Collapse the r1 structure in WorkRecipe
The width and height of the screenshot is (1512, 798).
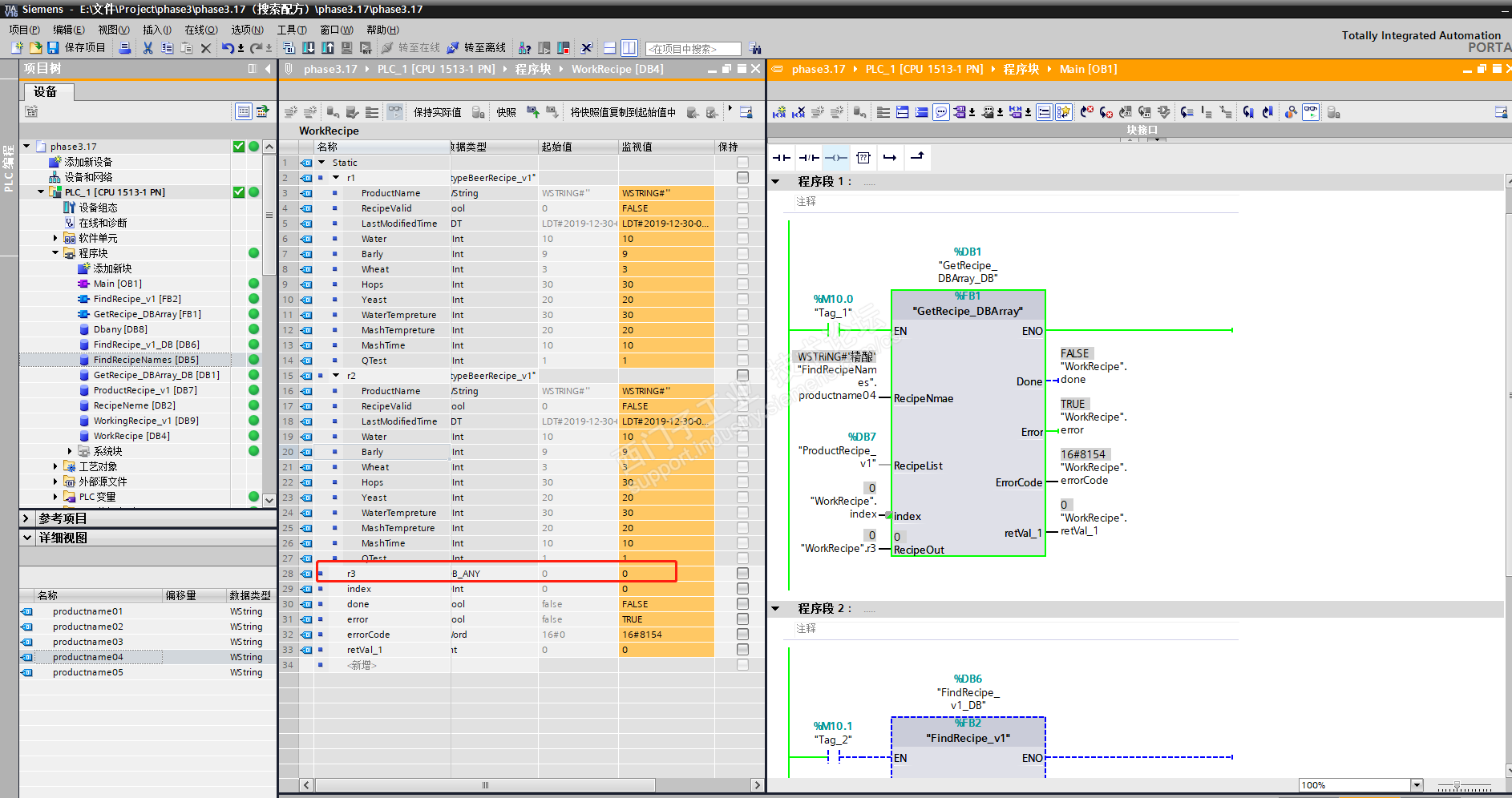pos(337,178)
